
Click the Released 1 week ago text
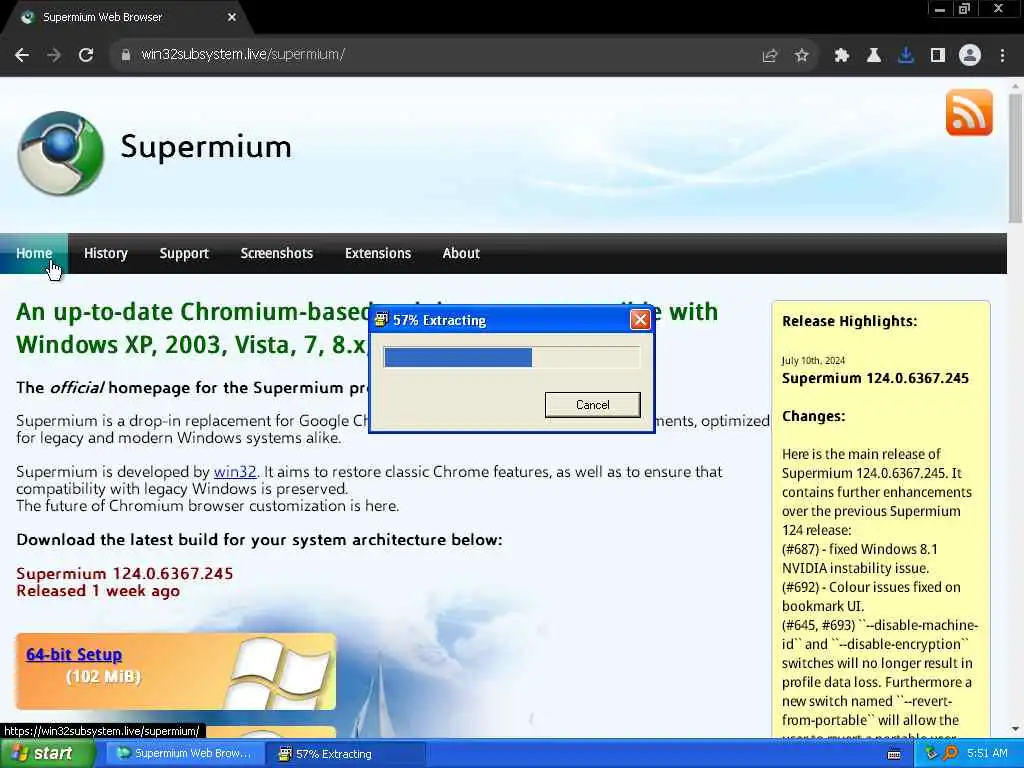[x=98, y=591]
